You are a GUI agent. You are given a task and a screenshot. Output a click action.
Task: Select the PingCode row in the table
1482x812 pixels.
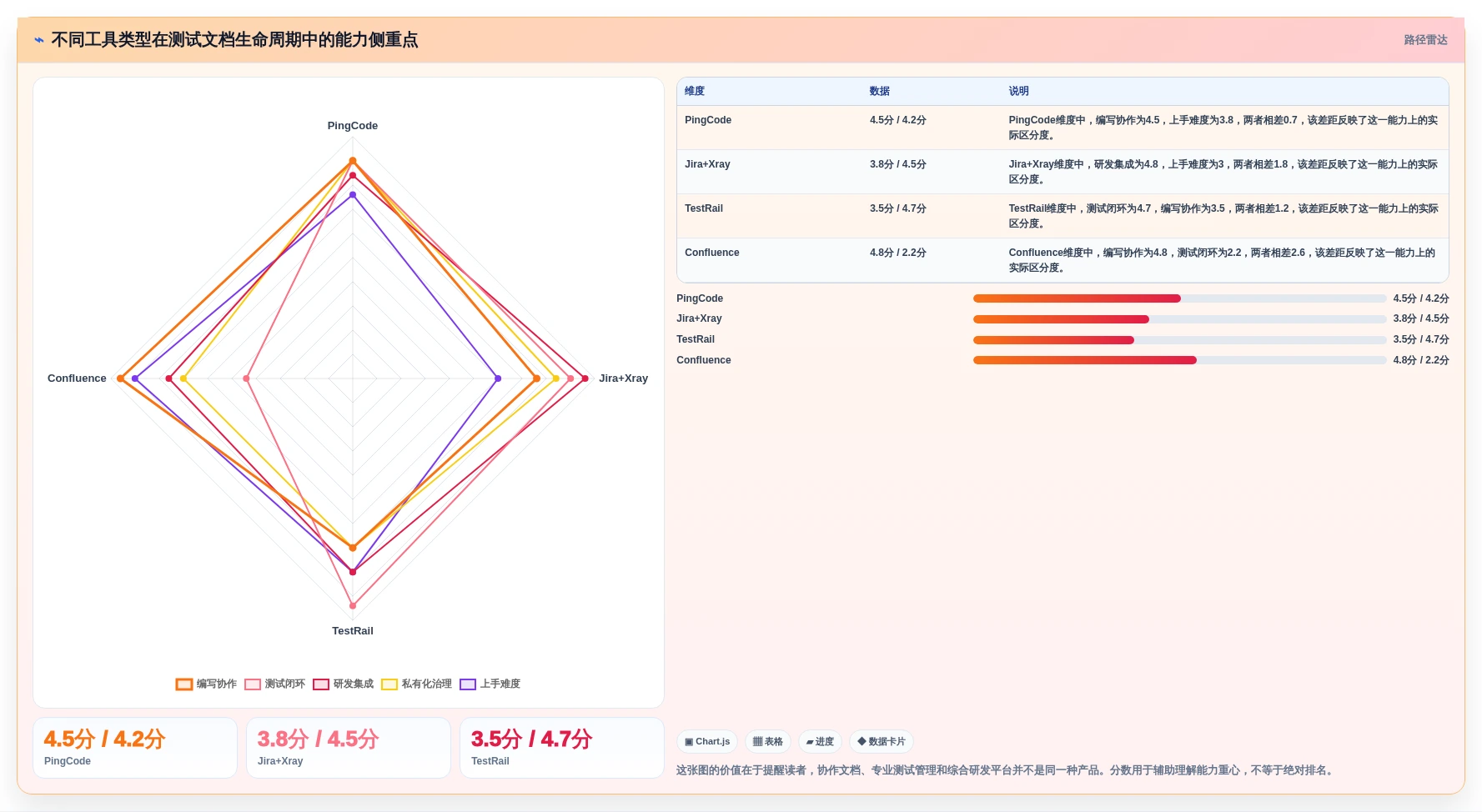point(1063,128)
